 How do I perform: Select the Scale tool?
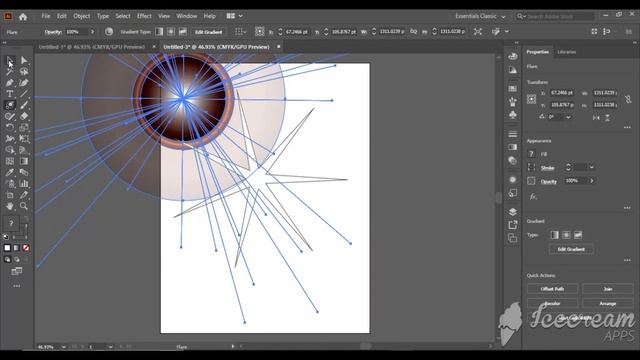[x=24, y=128]
